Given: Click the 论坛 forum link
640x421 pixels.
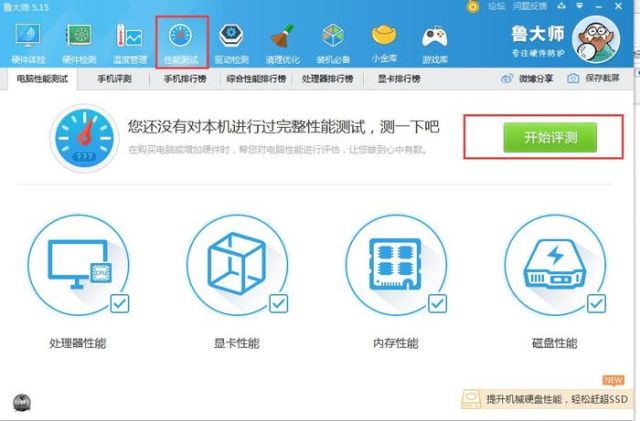Looking at the screenshot, I should click(496, 6).
